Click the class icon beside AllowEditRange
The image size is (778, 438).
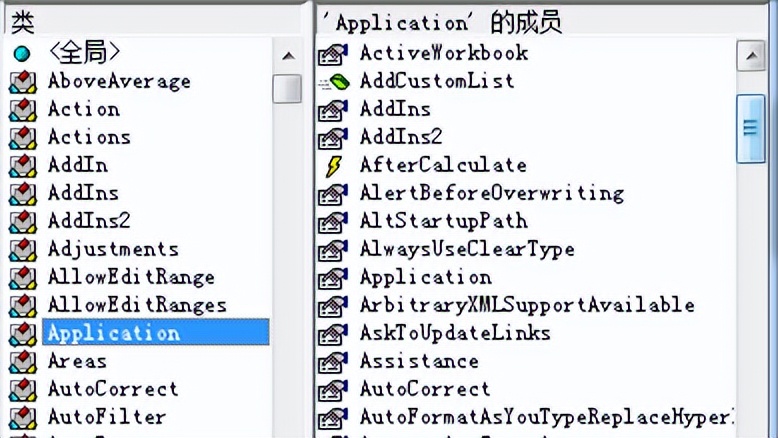(23, 278)
